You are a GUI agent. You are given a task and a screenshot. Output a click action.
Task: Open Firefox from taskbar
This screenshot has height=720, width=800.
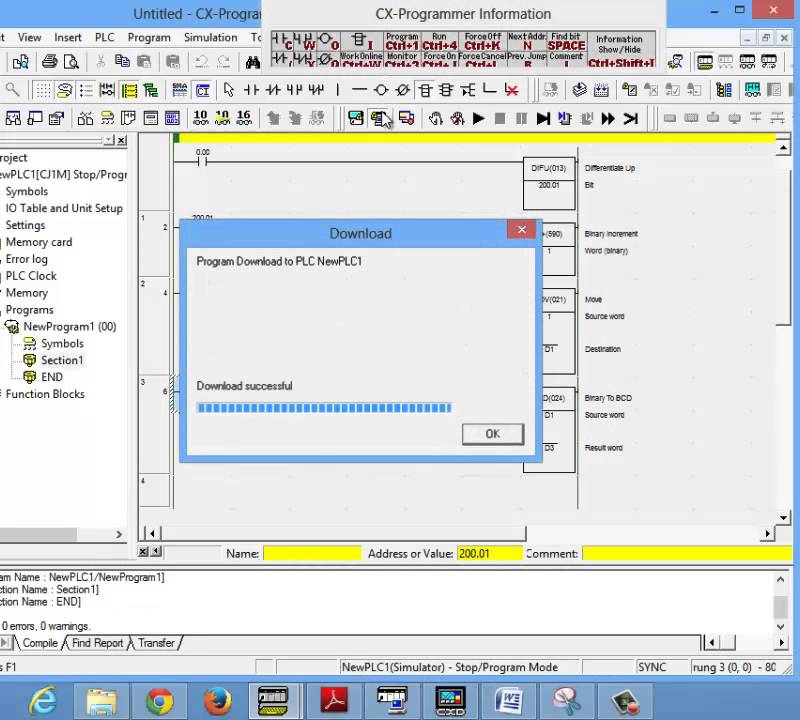tap(217, 701)
